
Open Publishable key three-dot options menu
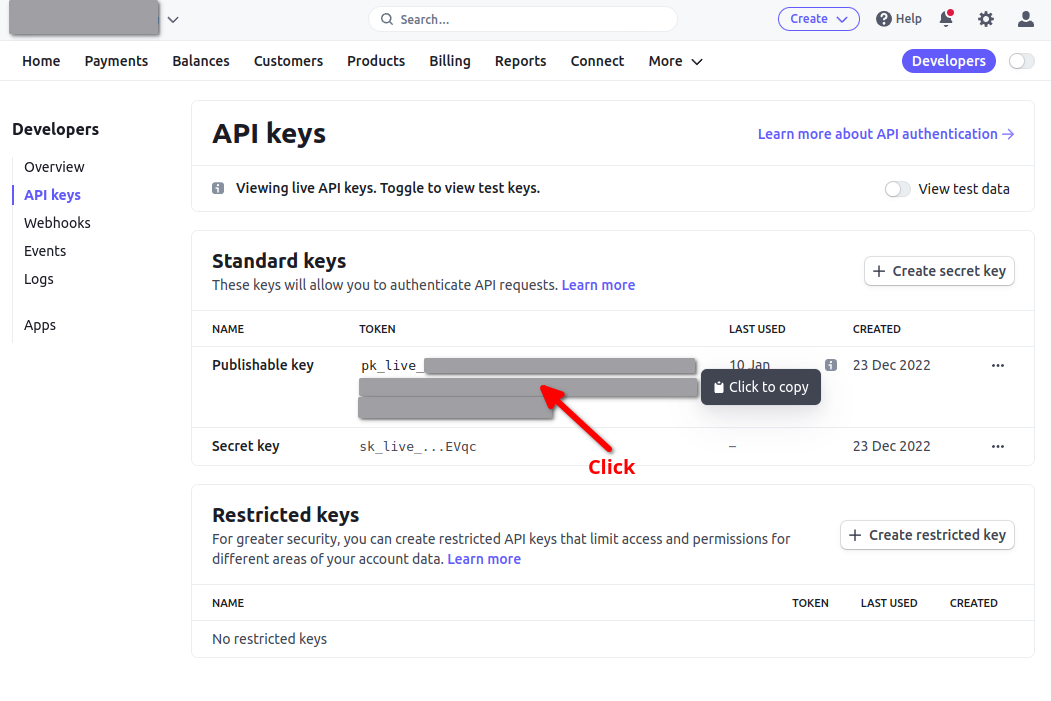pos(997,365)
